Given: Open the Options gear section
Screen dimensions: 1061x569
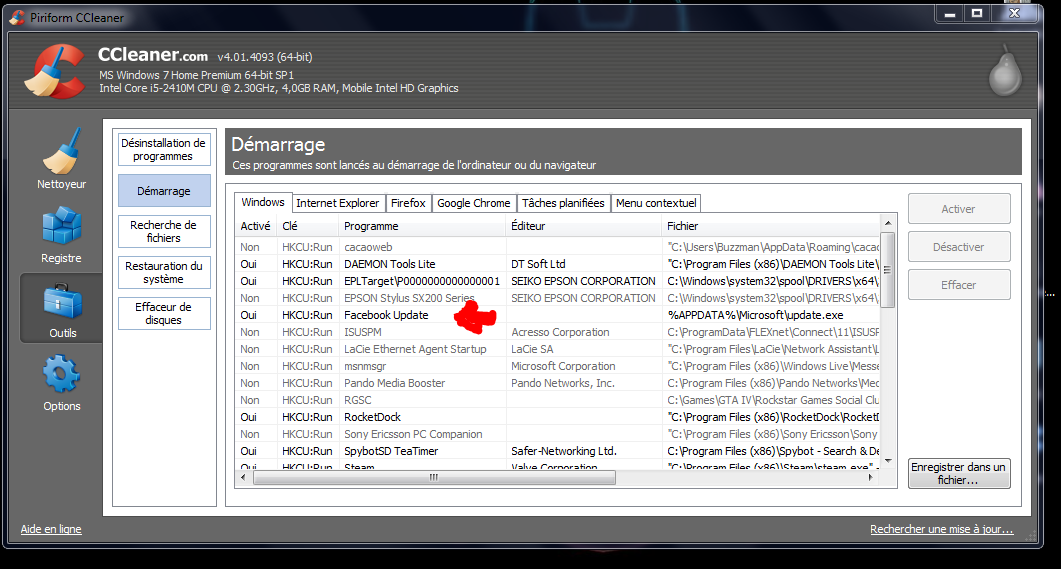Looking at the screenshot, I should [62, 384].
